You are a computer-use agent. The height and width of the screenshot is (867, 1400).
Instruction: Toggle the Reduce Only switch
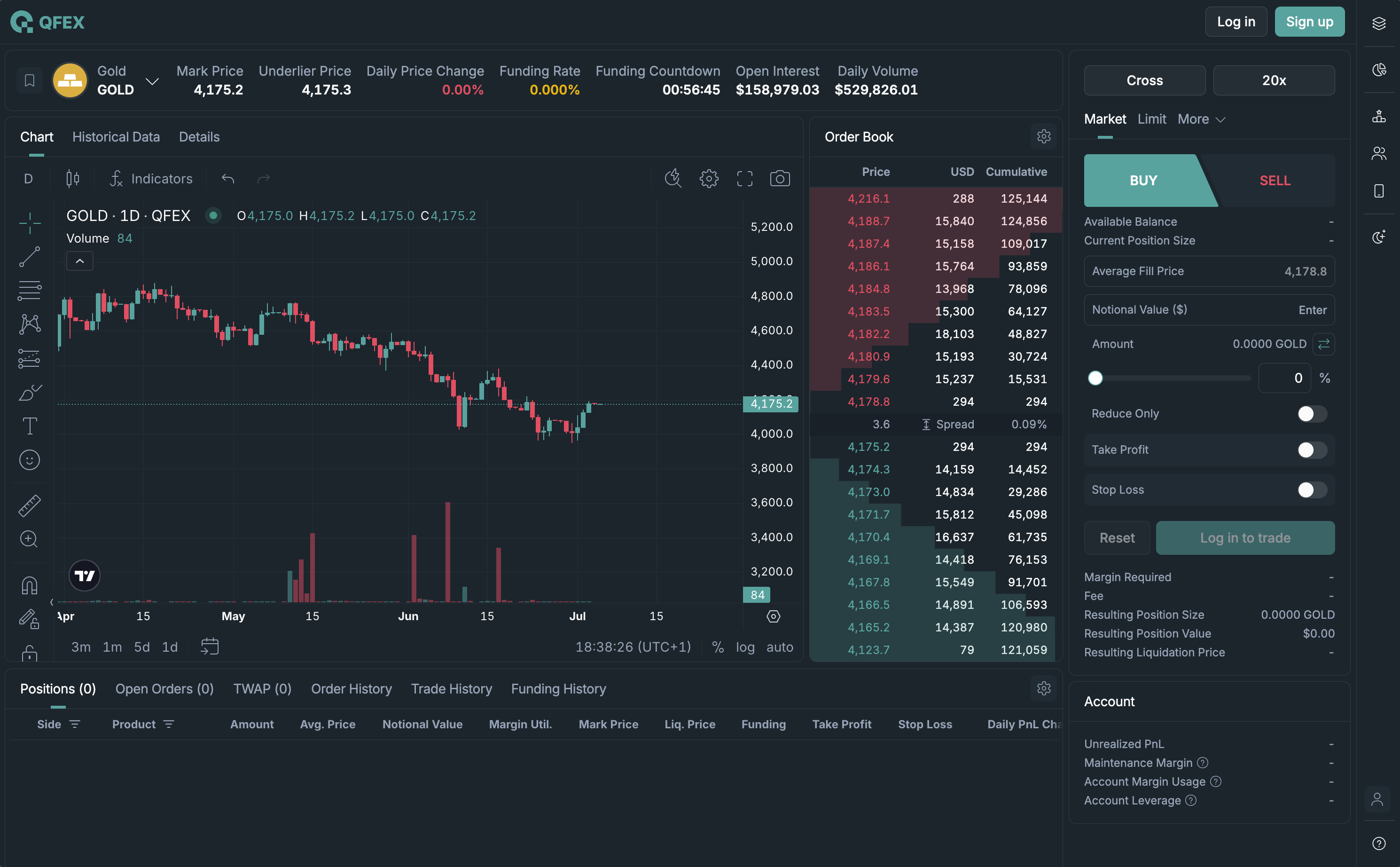click(x=1312, y=414)
